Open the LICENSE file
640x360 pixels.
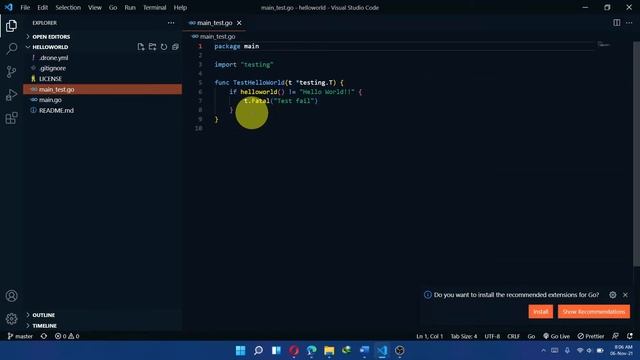click(102, 79)
